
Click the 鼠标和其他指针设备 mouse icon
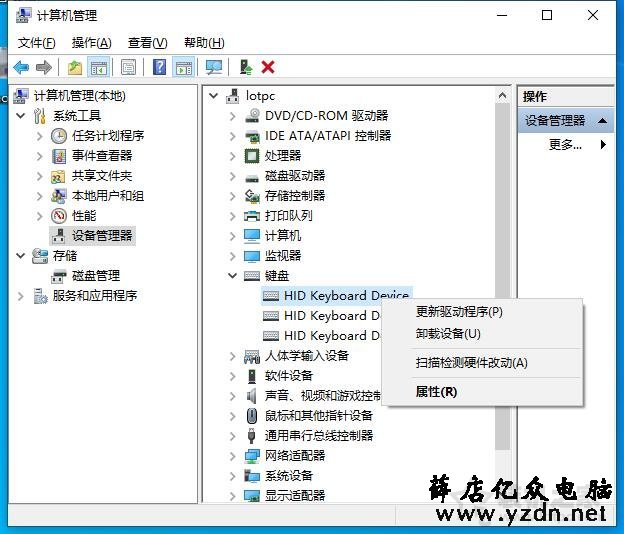coord(252,415)
